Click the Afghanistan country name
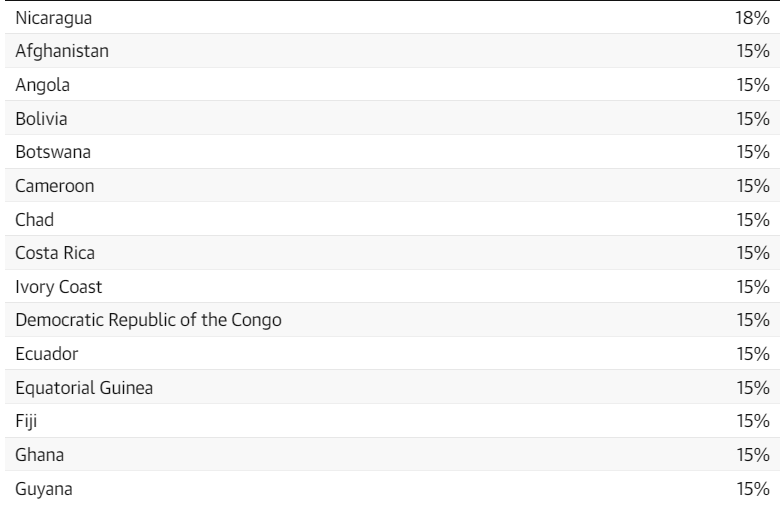The width and height of the screenshot is (783, 513). 62,51
